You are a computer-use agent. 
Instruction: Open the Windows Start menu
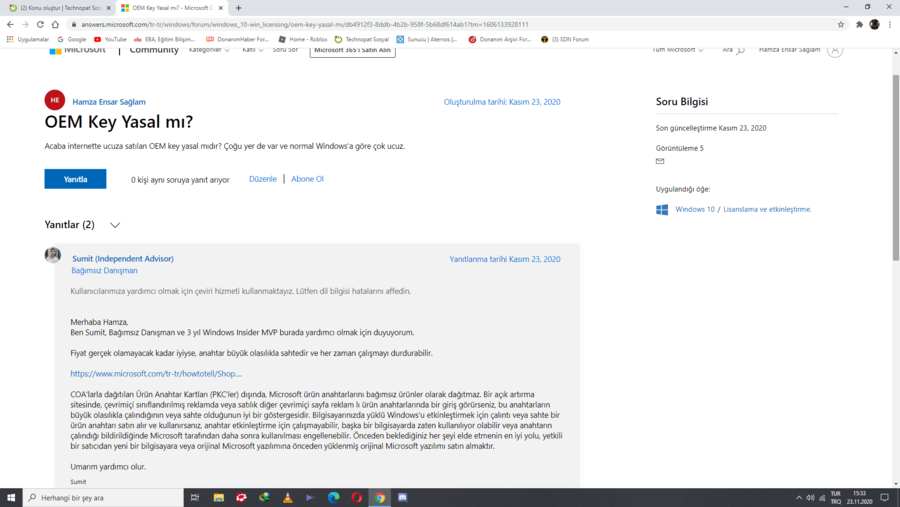(11, 498)
